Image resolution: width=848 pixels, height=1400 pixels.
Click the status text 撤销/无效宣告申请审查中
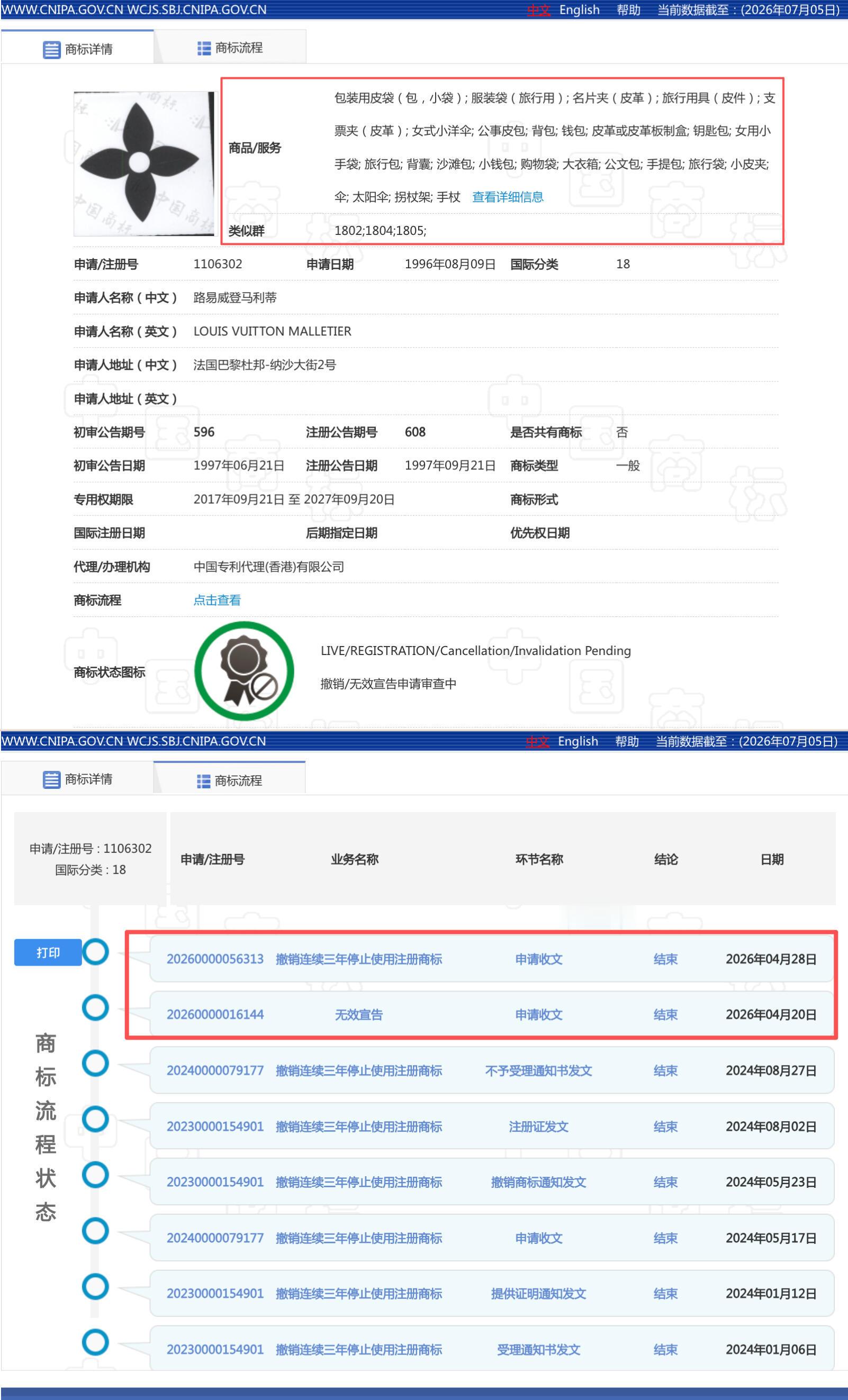click(x=388, y=684)
